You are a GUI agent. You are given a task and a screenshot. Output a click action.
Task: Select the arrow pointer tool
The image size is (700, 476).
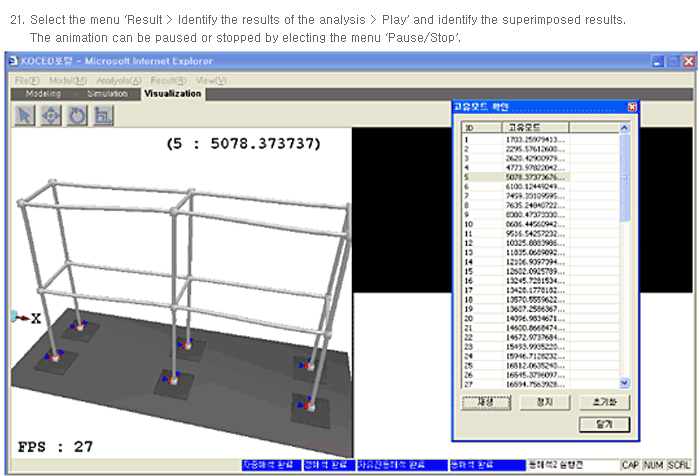[24, 115]
